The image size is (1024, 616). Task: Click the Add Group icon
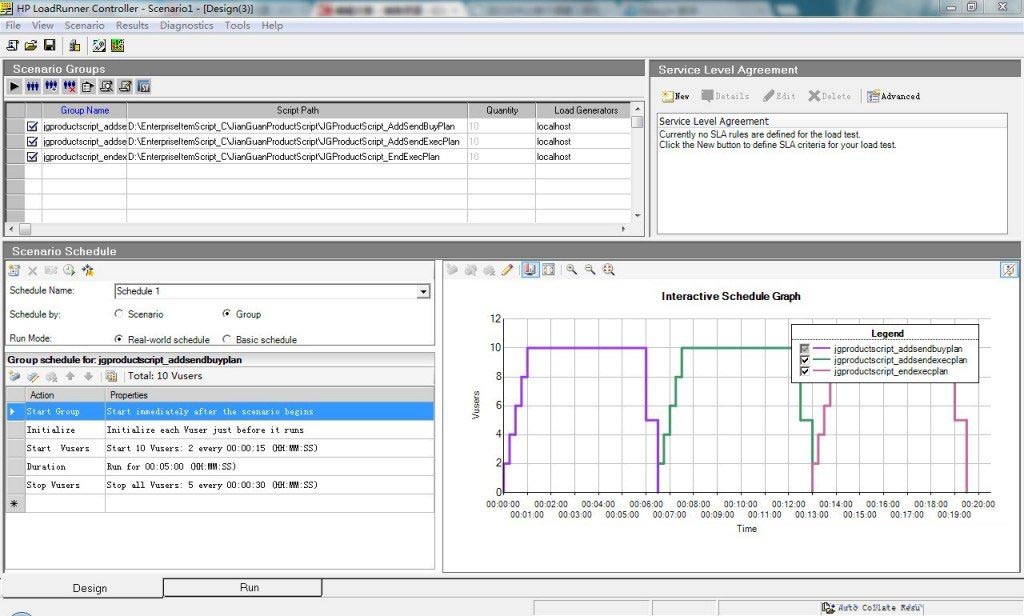[x=51, y=86]
